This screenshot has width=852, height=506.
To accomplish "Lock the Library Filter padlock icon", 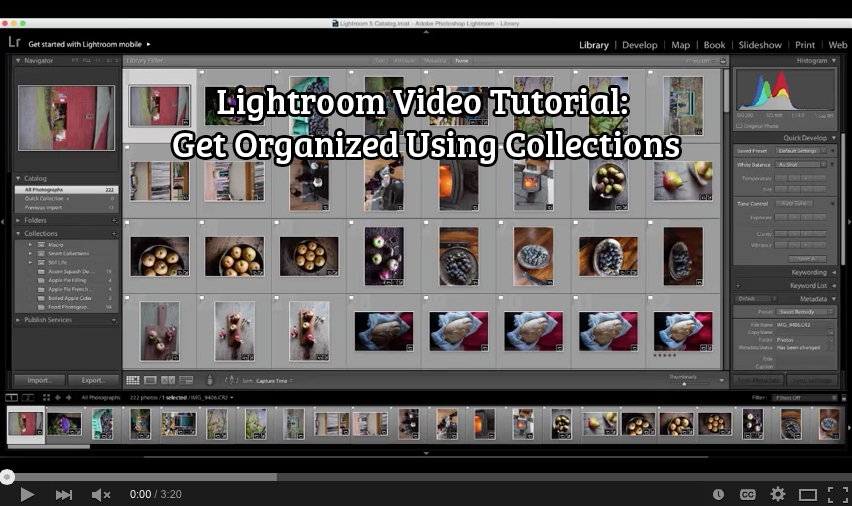I will [723, 61].
